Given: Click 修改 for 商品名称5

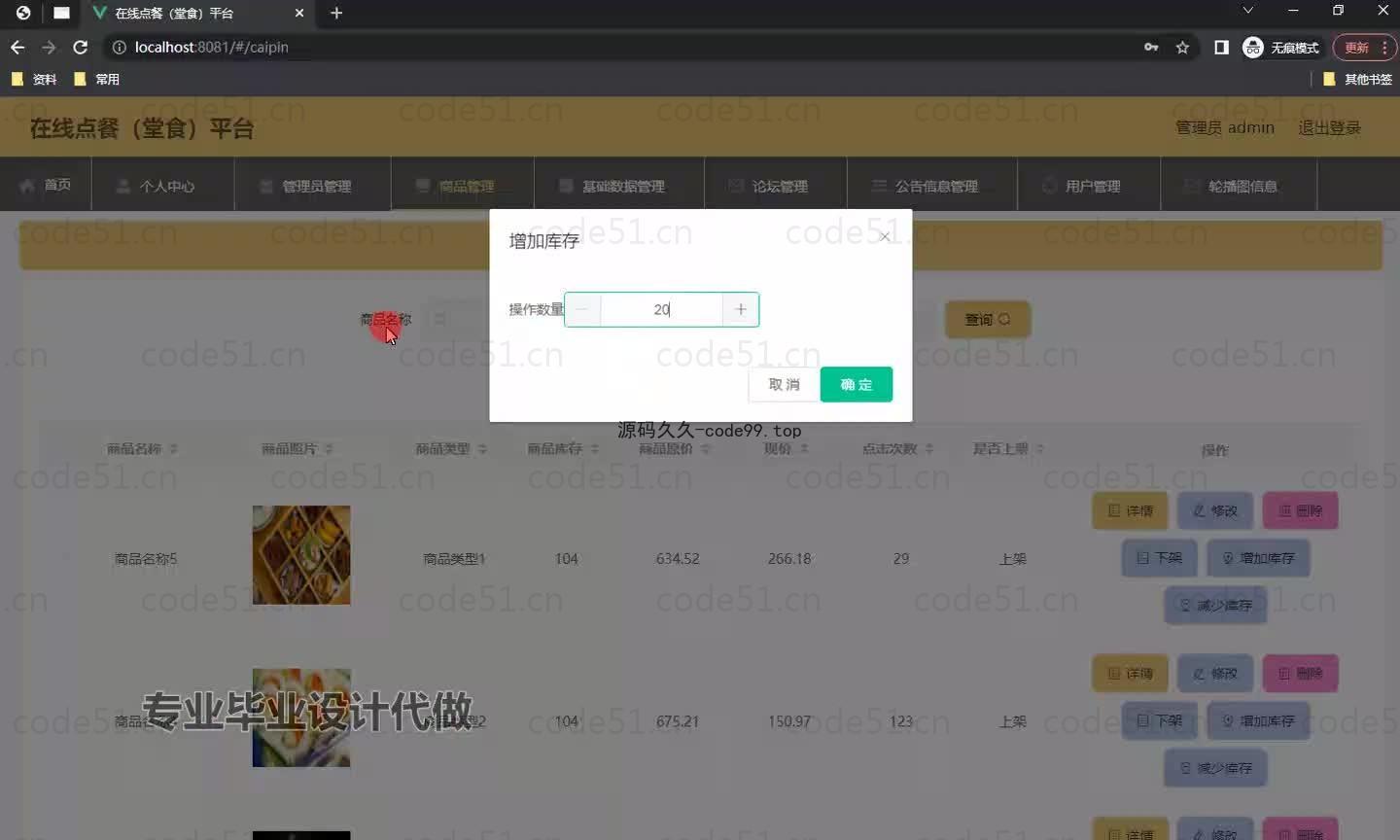Looking at the screenshot, I should (1215, 510).
